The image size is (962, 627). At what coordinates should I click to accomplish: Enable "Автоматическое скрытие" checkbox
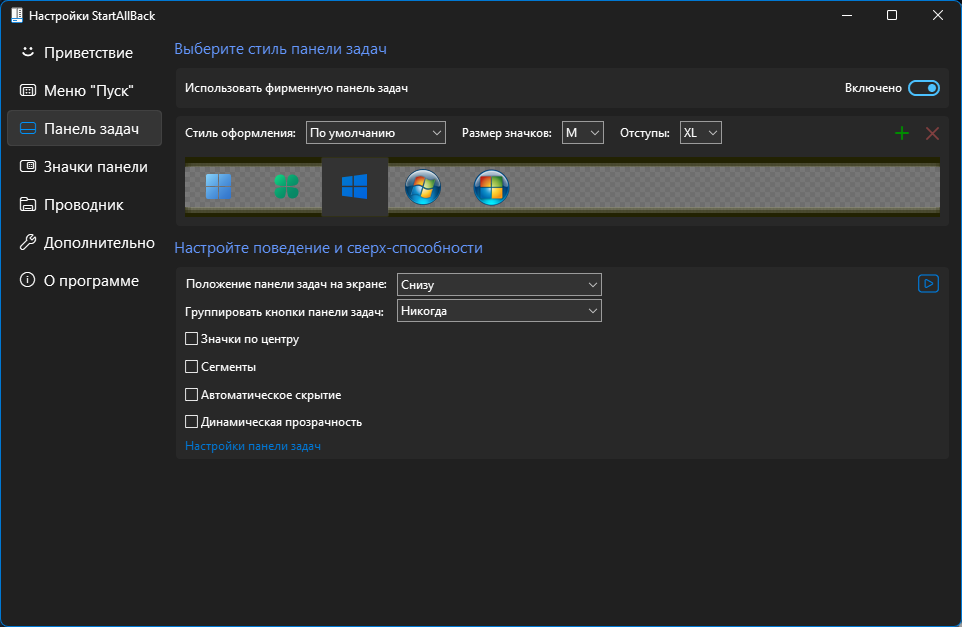pyautogui.click(x=191, y=394)
